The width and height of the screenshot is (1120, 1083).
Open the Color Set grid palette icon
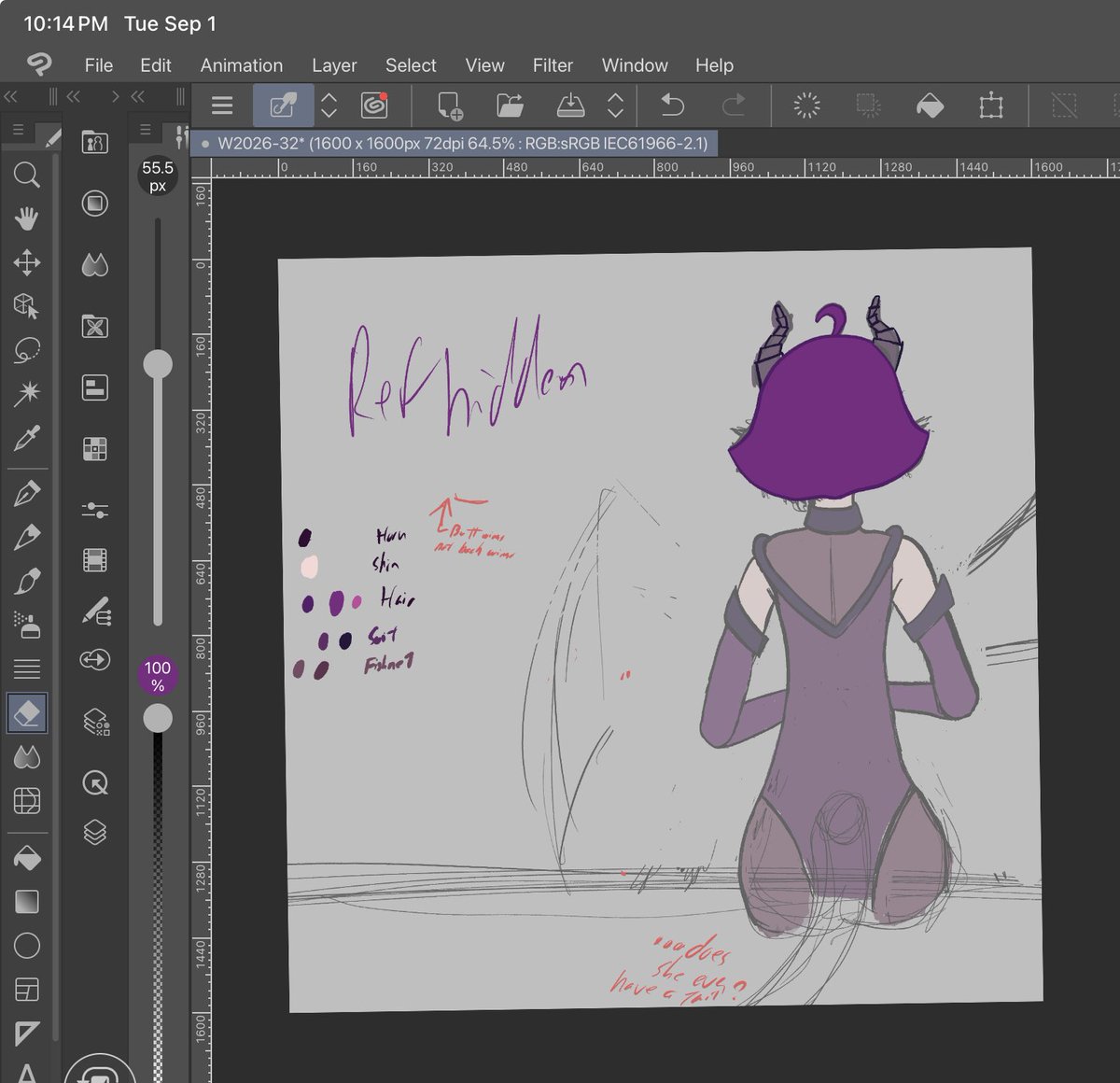click(x=94, y=449)
